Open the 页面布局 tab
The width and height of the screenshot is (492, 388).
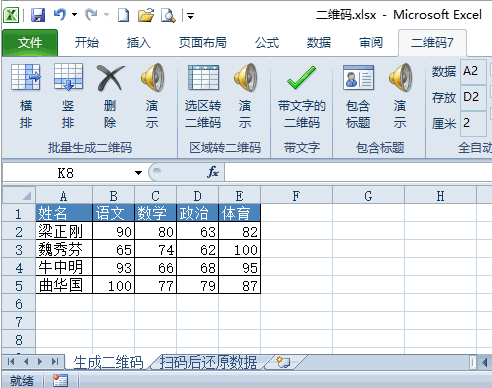(x=203, y=43)
